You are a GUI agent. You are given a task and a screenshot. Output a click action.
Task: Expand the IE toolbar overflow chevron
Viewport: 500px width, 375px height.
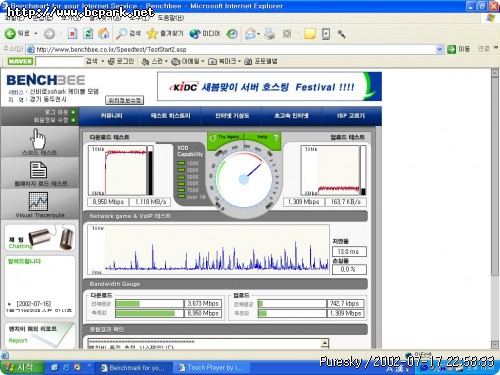tap(495, 48)
